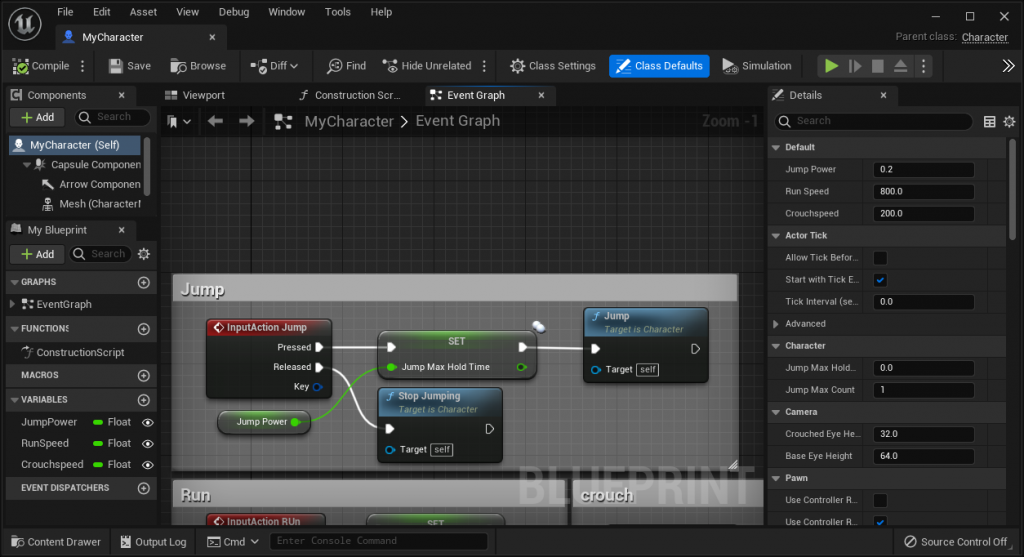Toggle first unchecked Use Controller Rotation checkbox
The height and width of the screenshot is (557, 1024).
click(880, 500)
